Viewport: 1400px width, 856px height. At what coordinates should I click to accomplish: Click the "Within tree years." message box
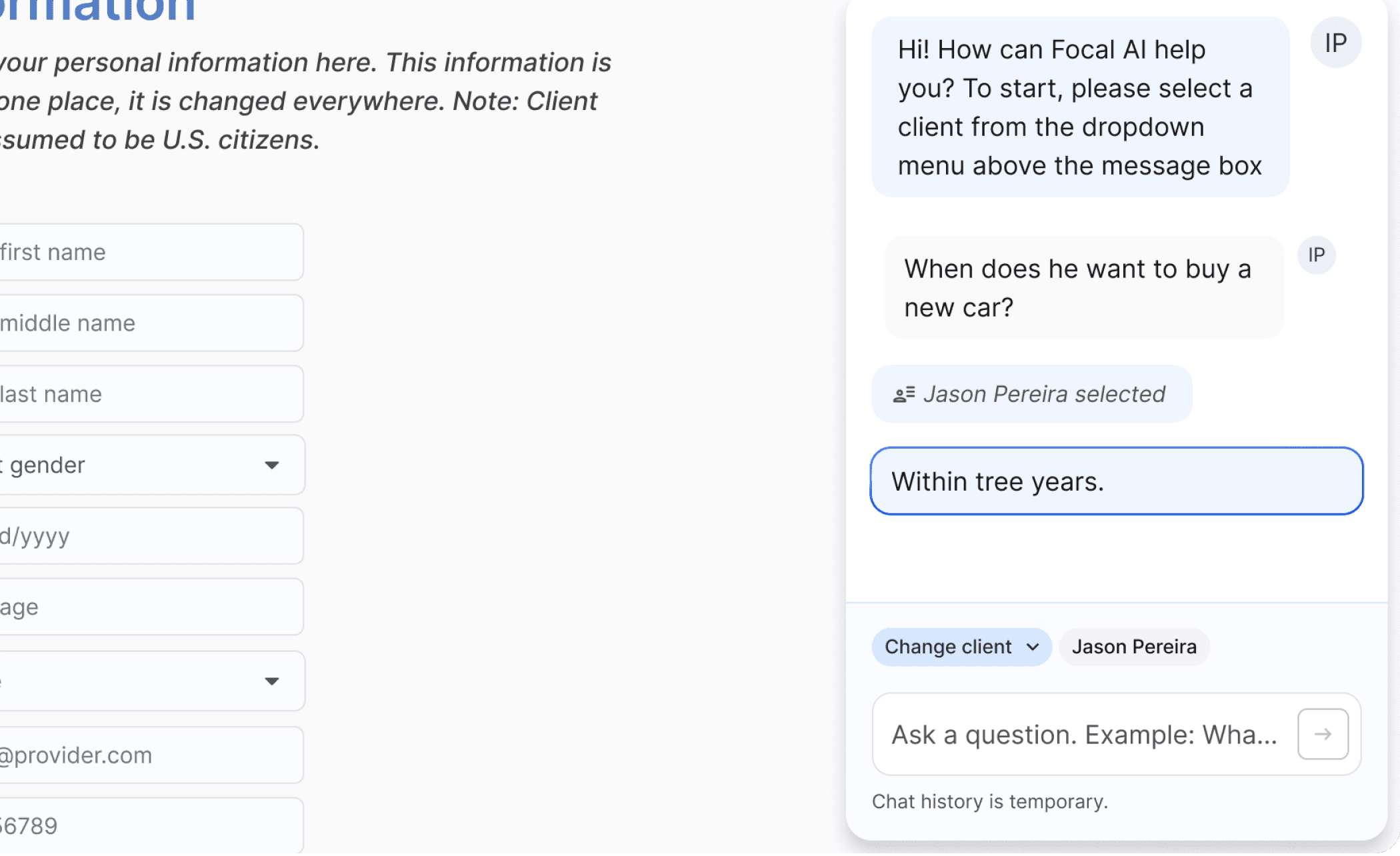1116,481
